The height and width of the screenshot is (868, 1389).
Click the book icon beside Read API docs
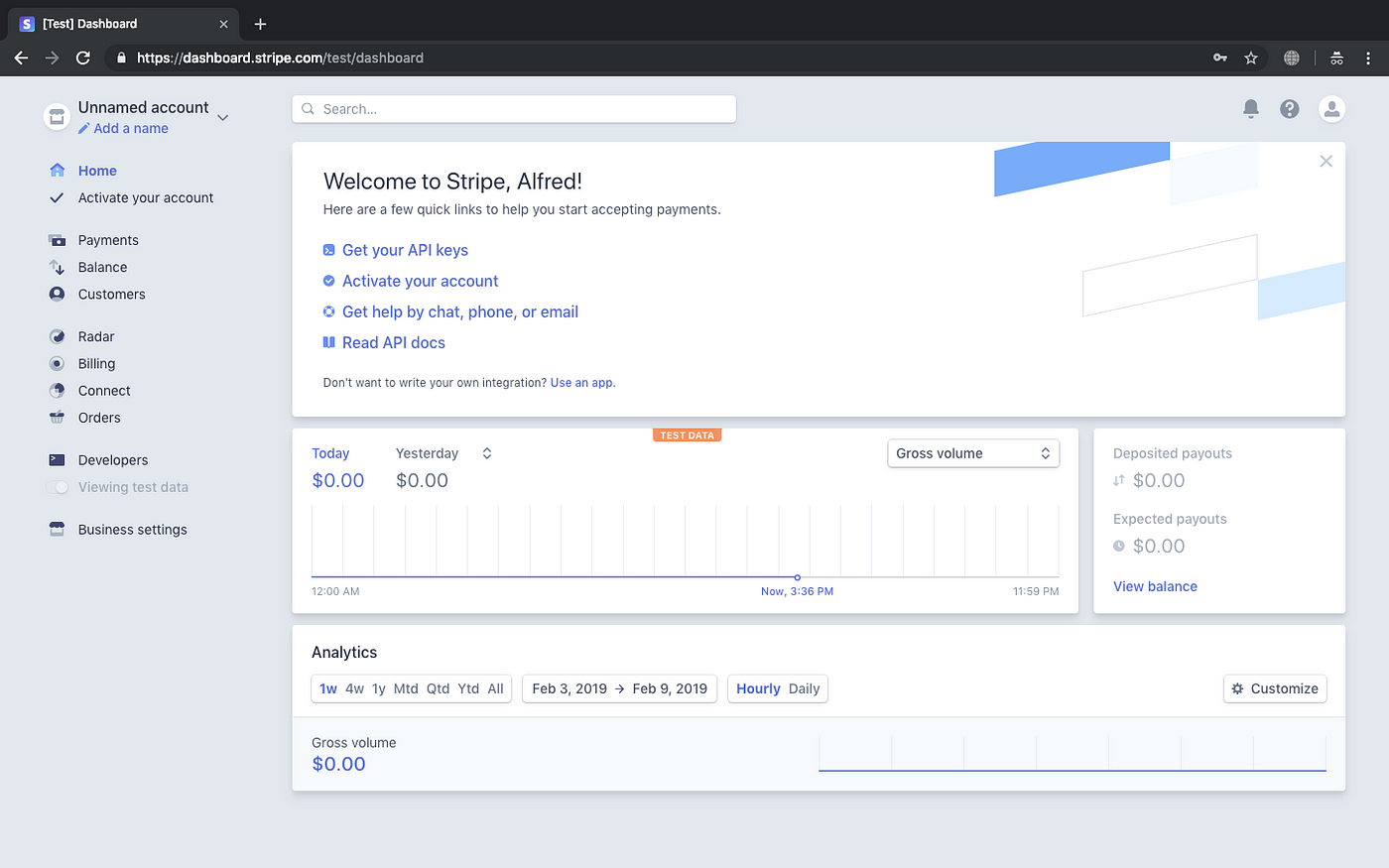pos(329,342)
